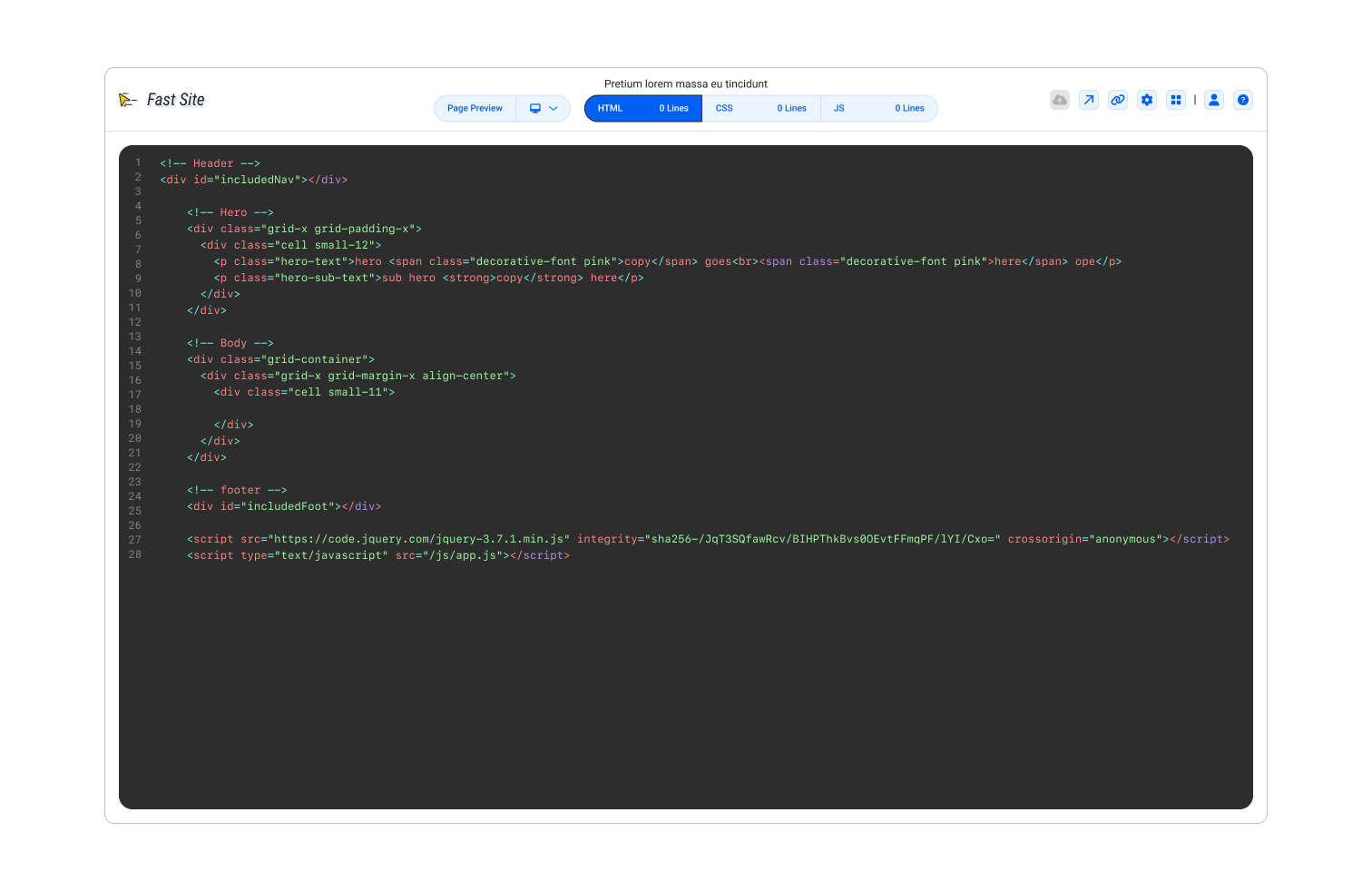The height and width of the screenshot is (891, 1372).
Task: Click the hero-text paragraph code line
Action: [668, 261]
